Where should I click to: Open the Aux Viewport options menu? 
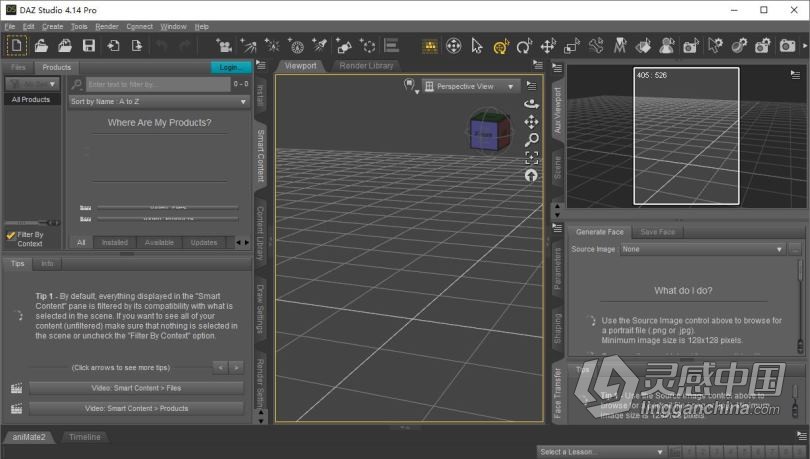(x=795, y=75)
